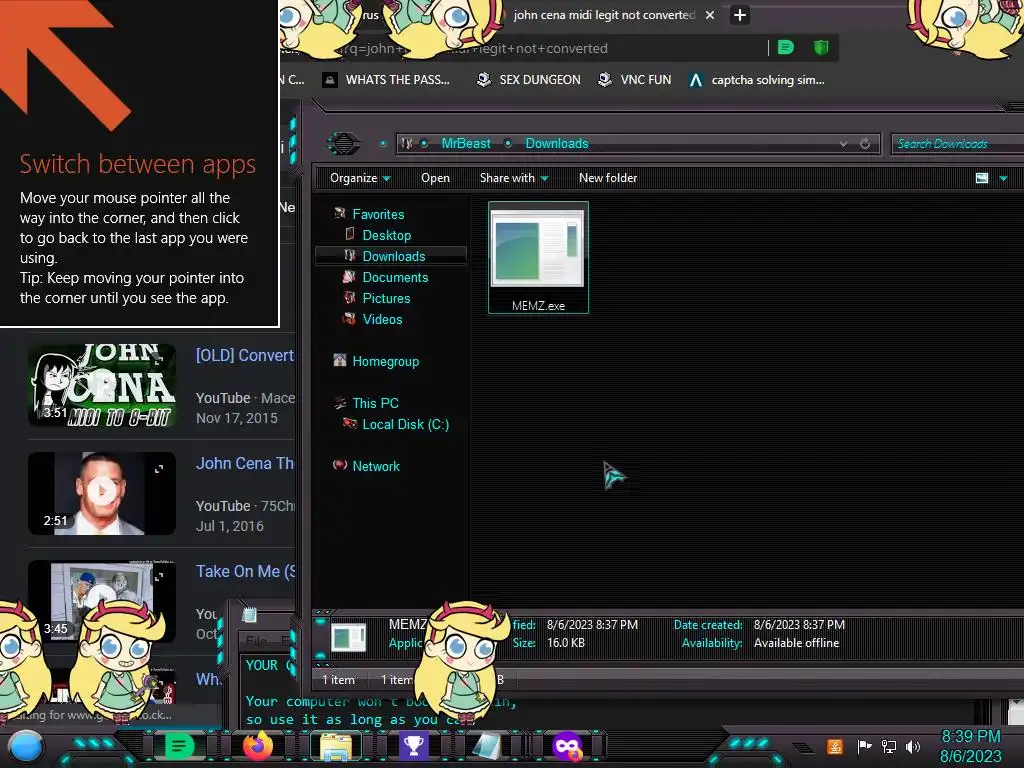Select Documents in the navigation pane
Image resolution: width=1024 pixels, height=768 pixels.
pyautogui.click(x=395, y=277)
